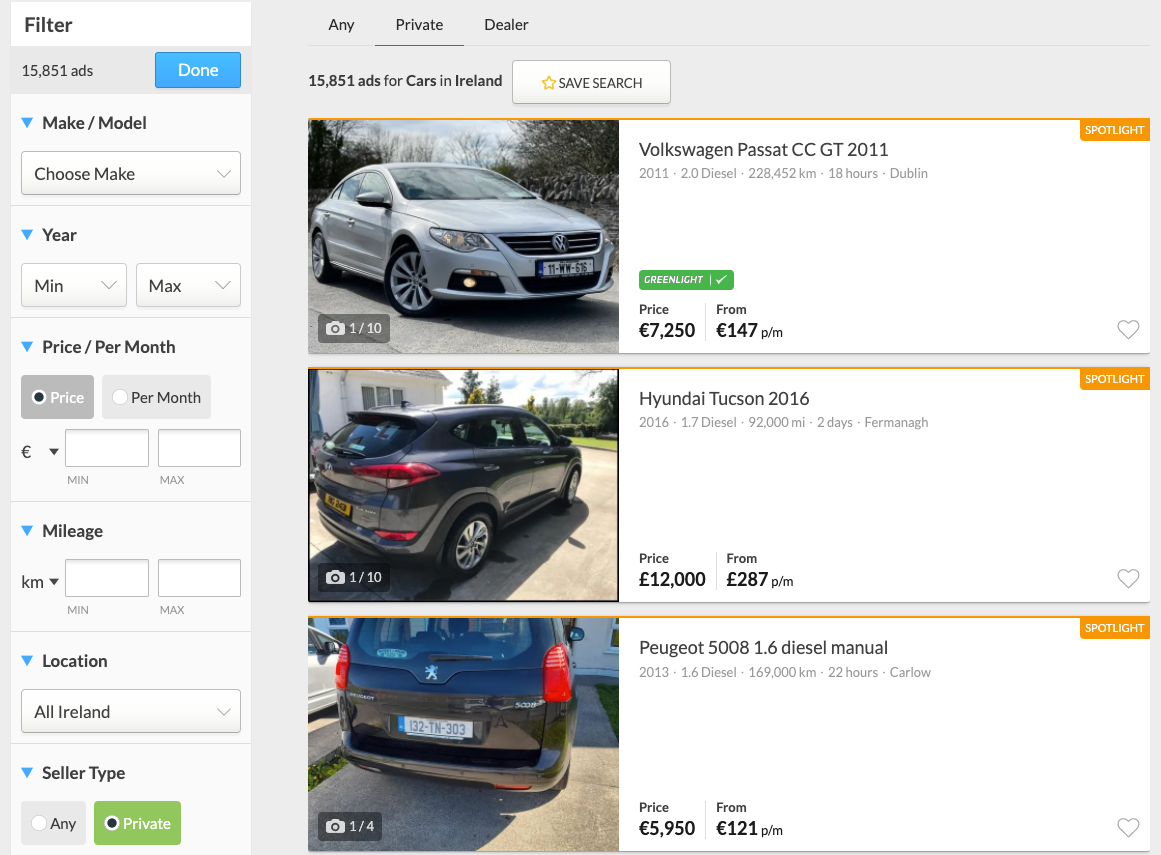This screenshot has width=1161, height=855.
Task: Click the £12,000 price on Tucson
Action: pos(672,579)
